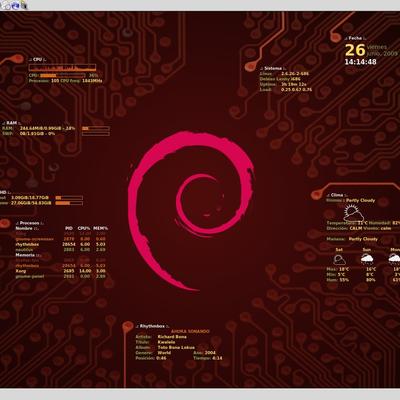Viewport: 400px width, 400px height.
Task: Click the PID column header
Action: click(x=69, y=228)
